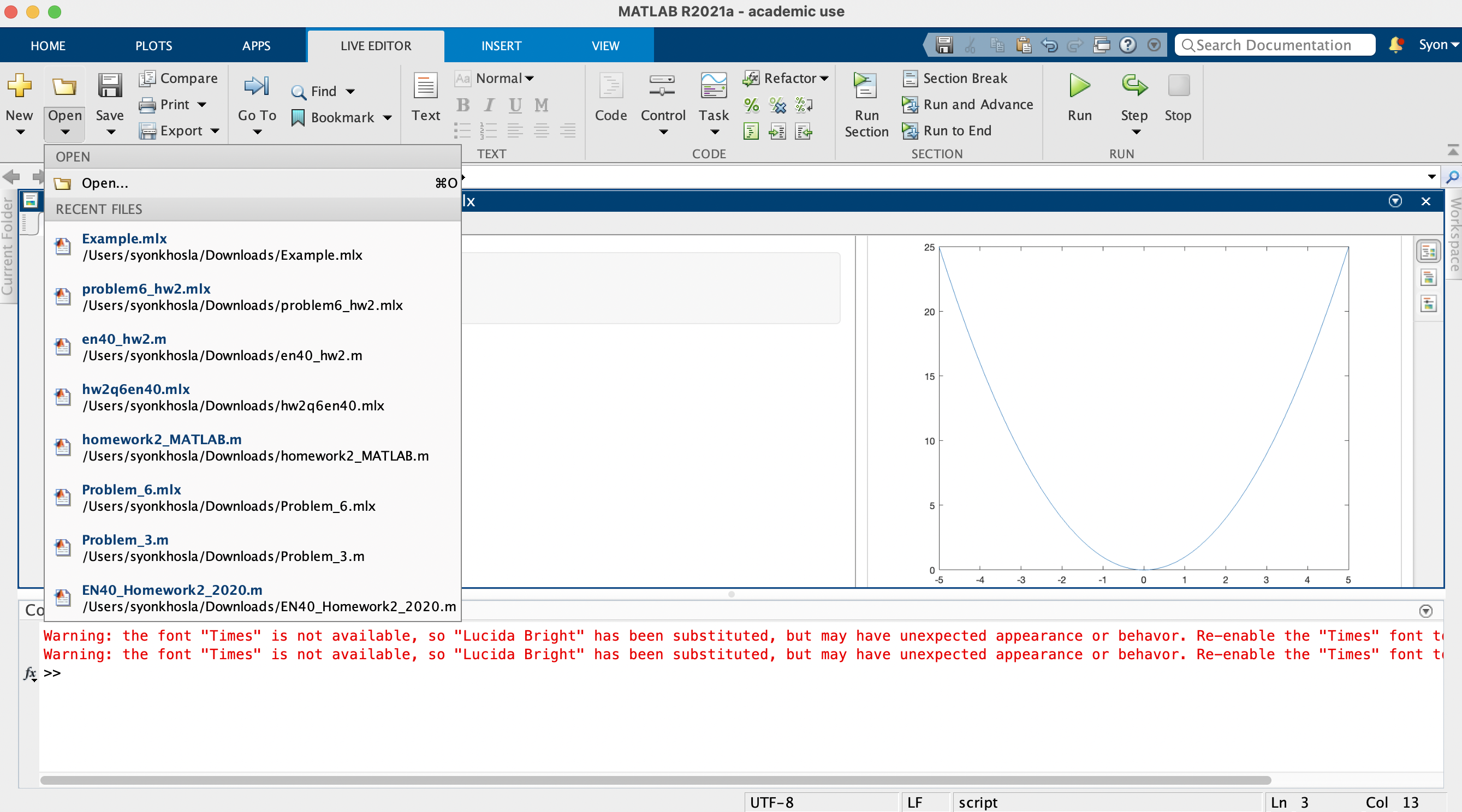Switch to the PLOTS tab

154,45
